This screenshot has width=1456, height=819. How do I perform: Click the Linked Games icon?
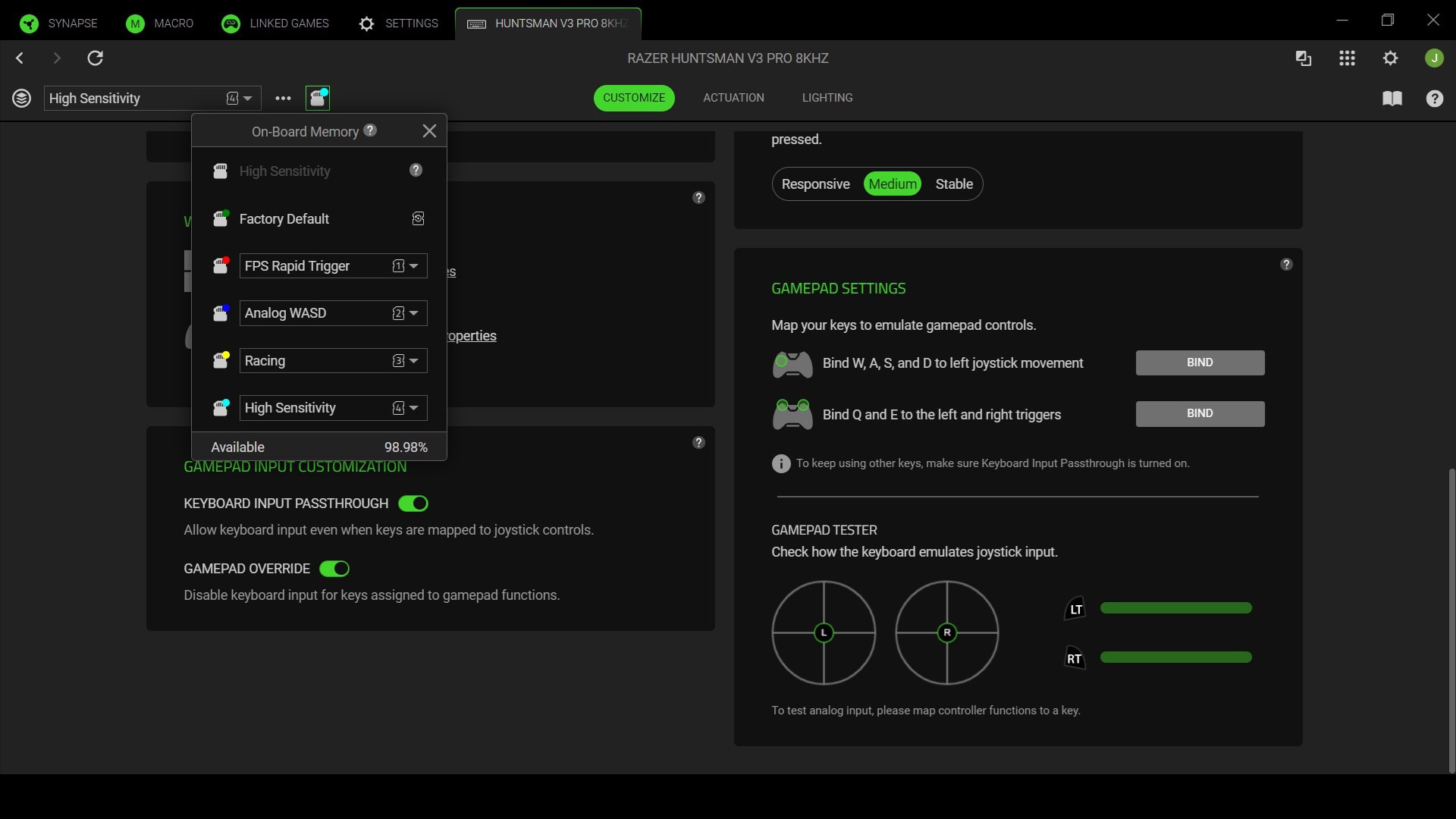coord(230,24)
